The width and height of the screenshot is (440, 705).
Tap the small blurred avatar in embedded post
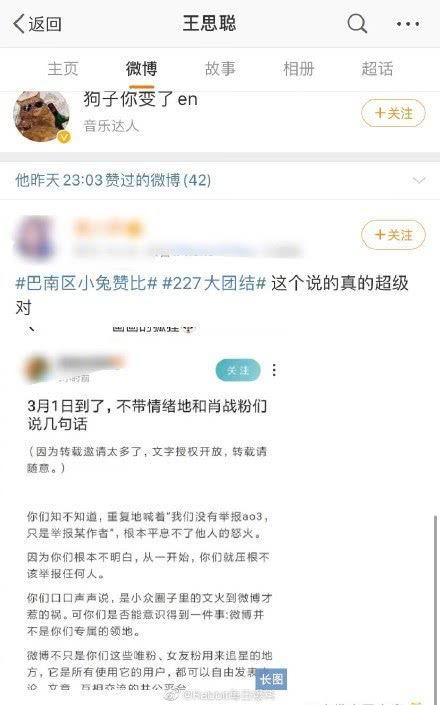pyautogui.click(x=37, y=368)
